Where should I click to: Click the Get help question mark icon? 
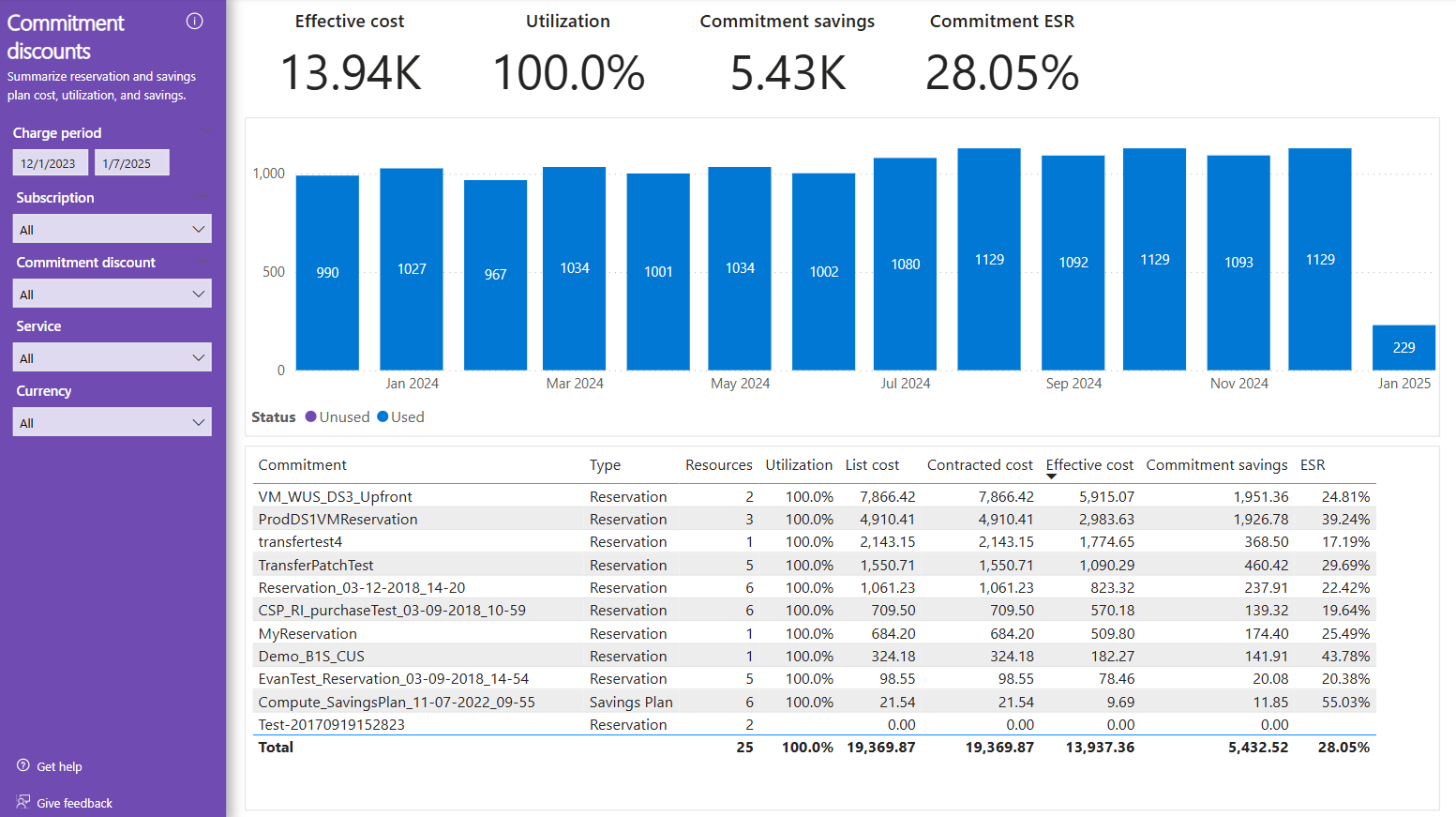23,765
